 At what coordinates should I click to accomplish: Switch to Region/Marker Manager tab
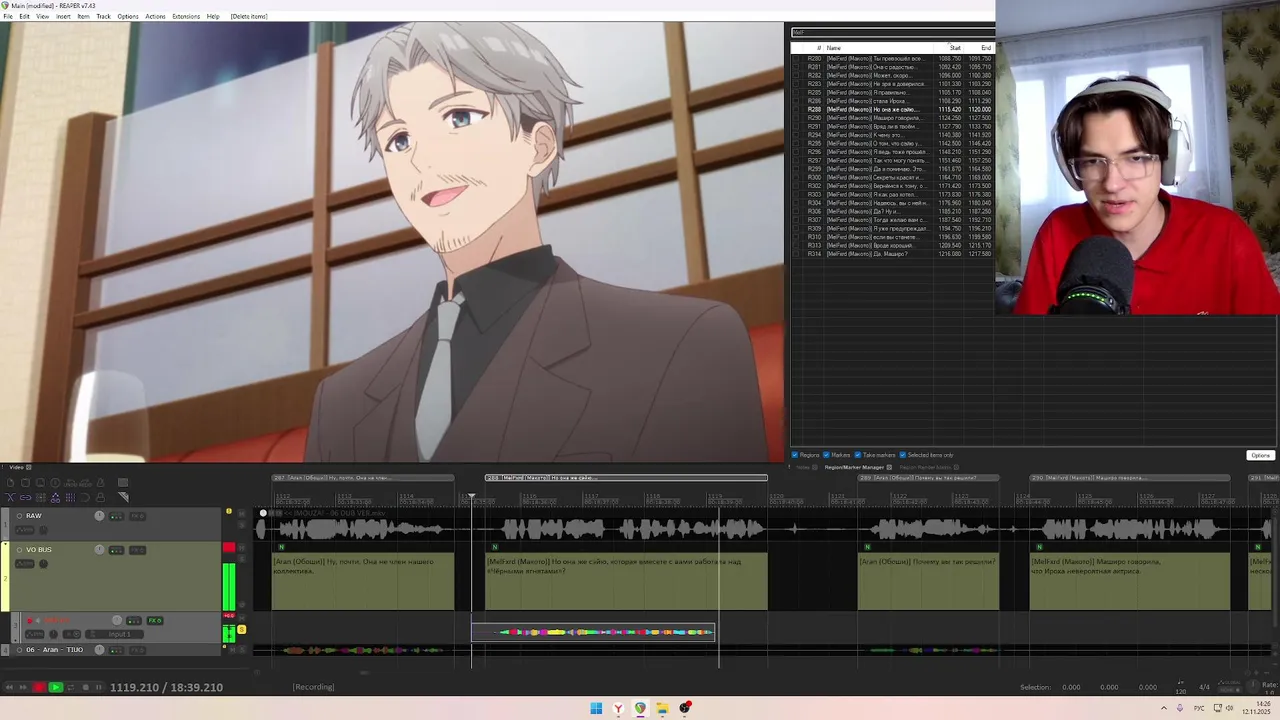(854, 467)
